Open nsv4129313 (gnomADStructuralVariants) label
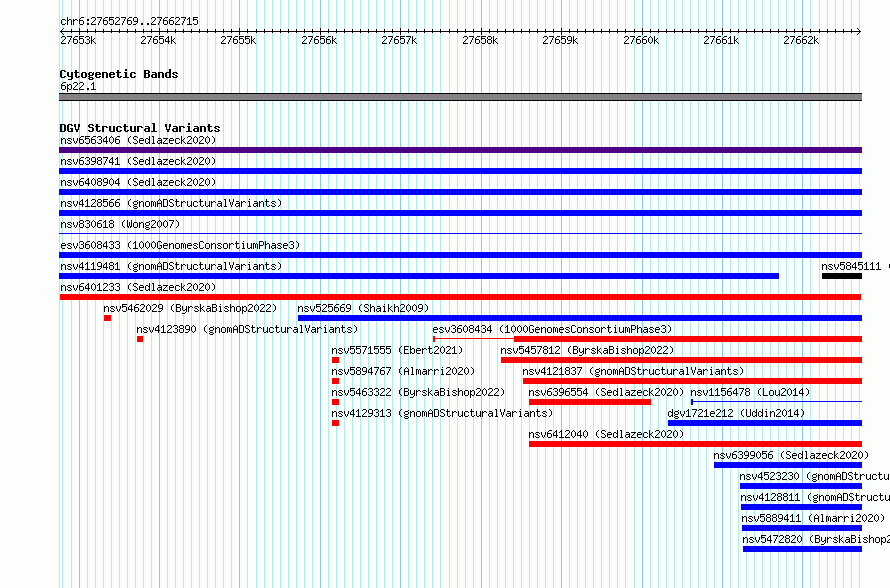The image size is (890, 588). coord(442,413)
